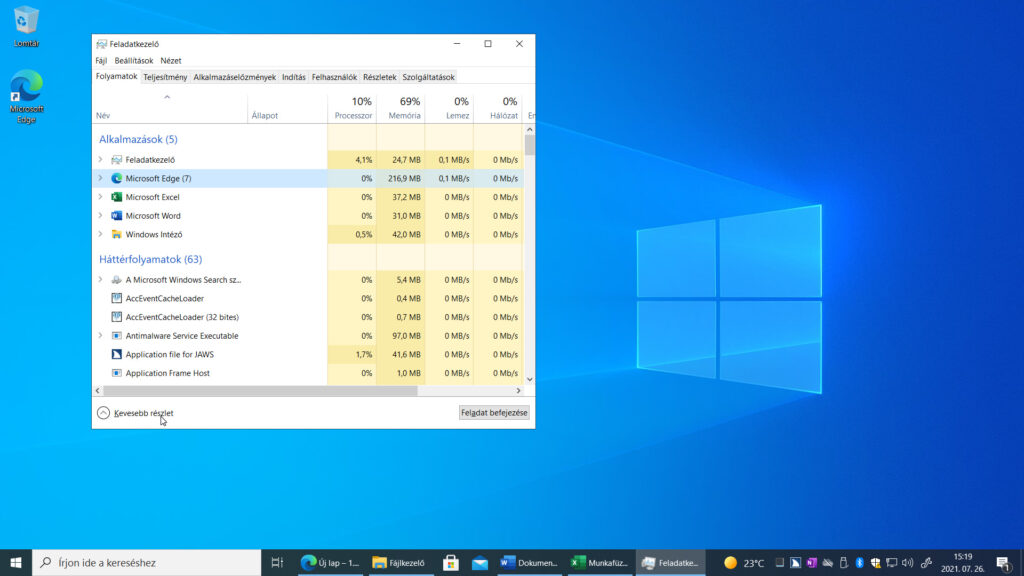Switch to Word Dokumen... taskbar button
Screen dimensions: 1024x576
pos(529,562)
